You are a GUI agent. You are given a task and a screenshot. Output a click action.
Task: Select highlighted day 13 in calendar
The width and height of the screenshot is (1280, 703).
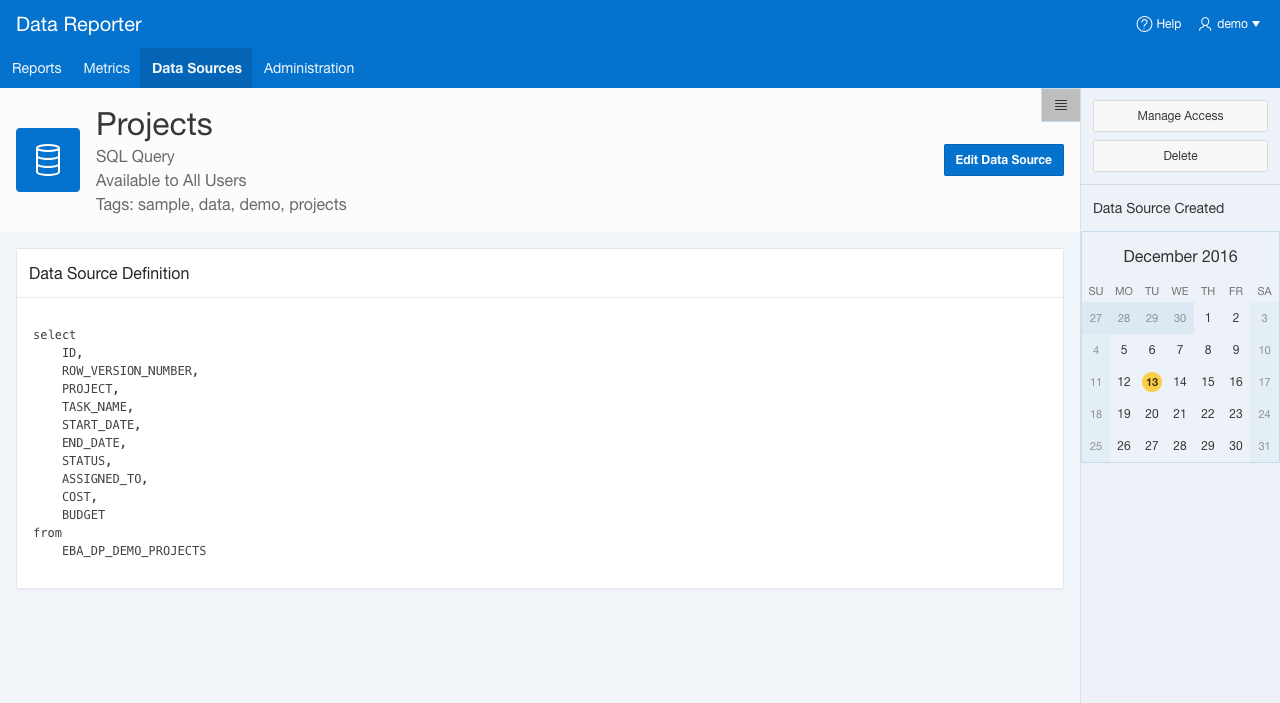1152,382
